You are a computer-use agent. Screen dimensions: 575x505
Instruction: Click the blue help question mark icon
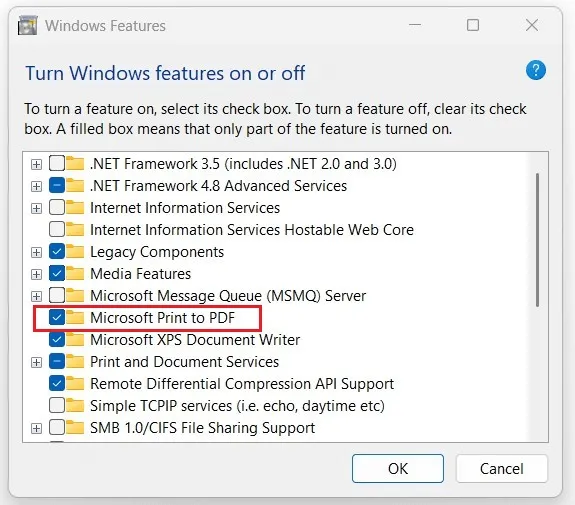coord(535,70)
